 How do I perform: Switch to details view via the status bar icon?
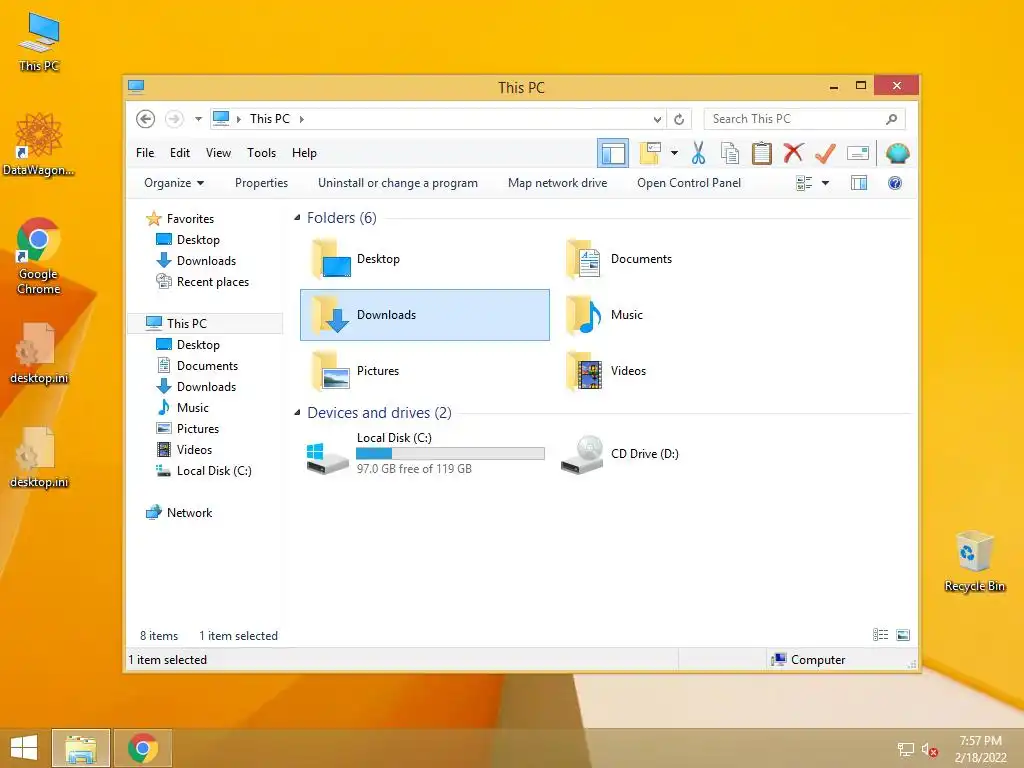(880, 635)
